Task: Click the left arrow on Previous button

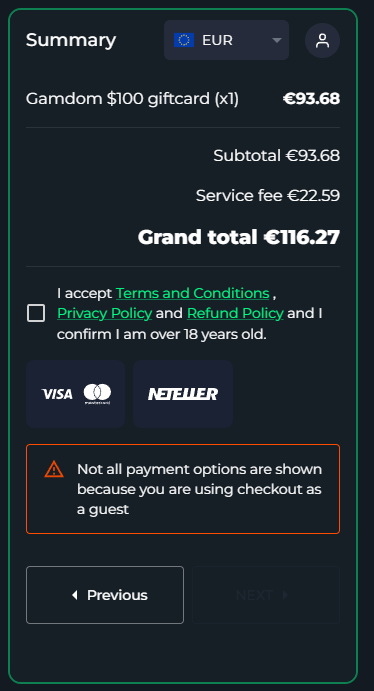Action: pos(74,595)
